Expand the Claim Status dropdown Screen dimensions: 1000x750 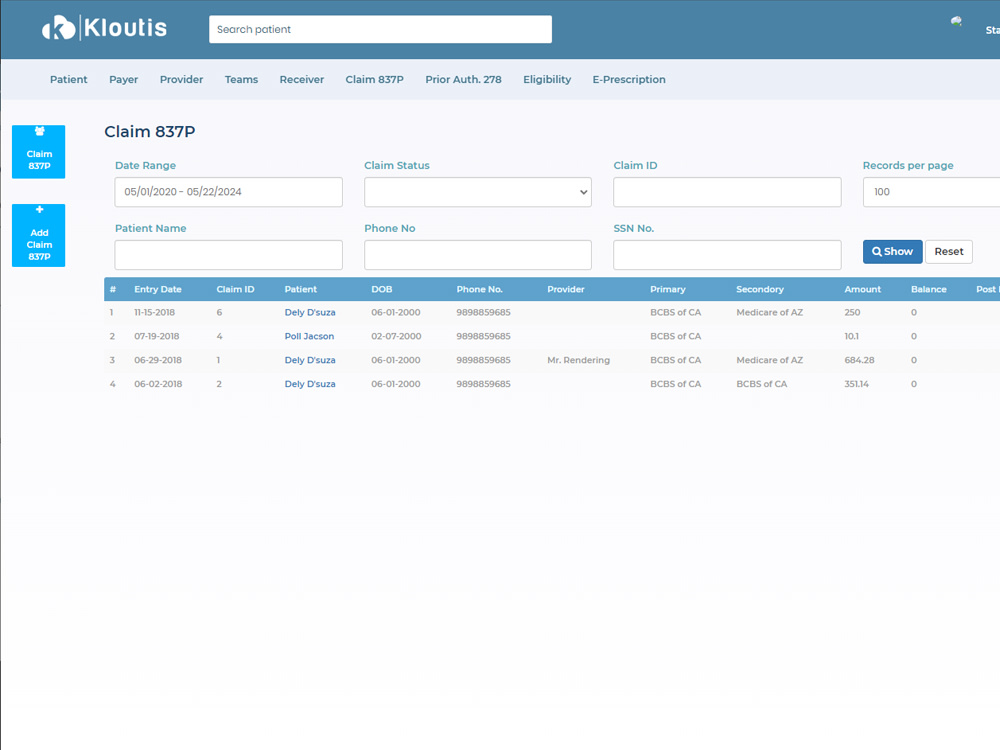(x=478, y=192)
